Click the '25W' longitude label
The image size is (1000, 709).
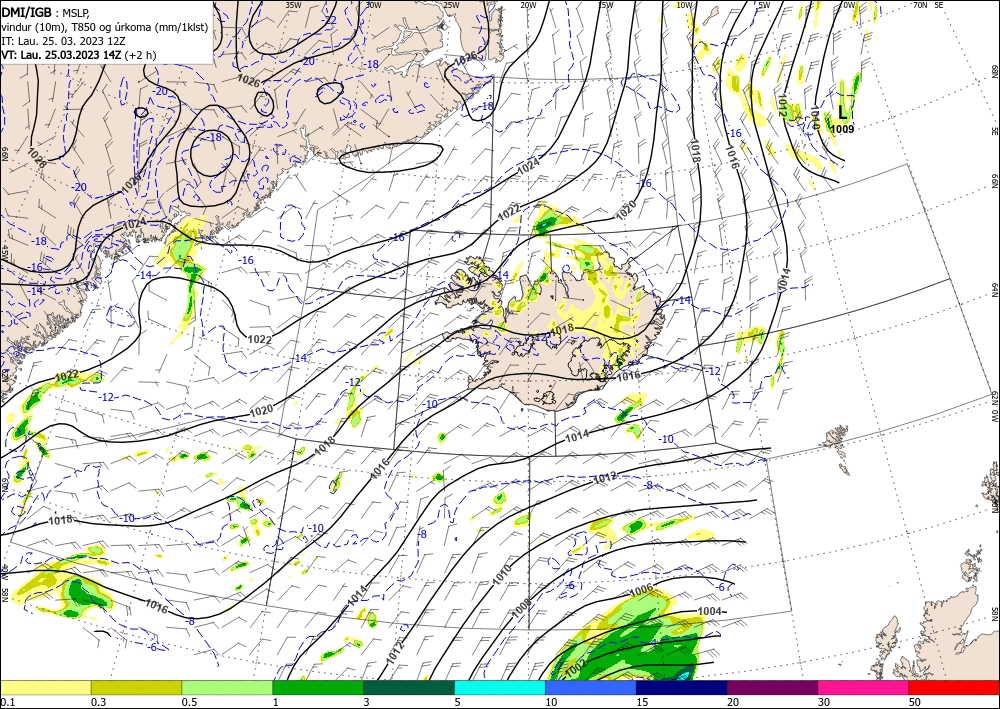coord(451,5)
